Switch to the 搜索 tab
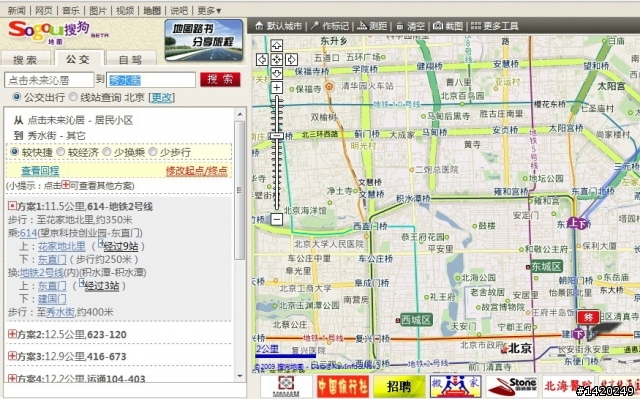The height and width of the screenshot is (399, 640). point(25,60)
